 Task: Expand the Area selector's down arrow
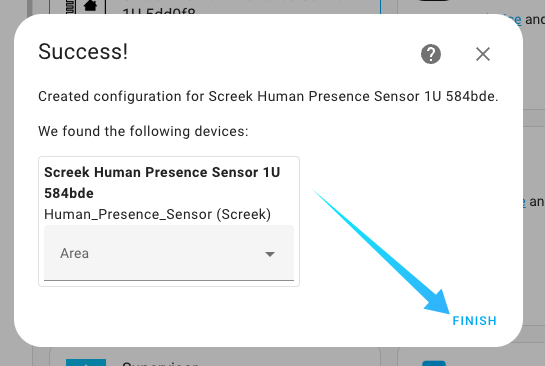pos(270,254)
